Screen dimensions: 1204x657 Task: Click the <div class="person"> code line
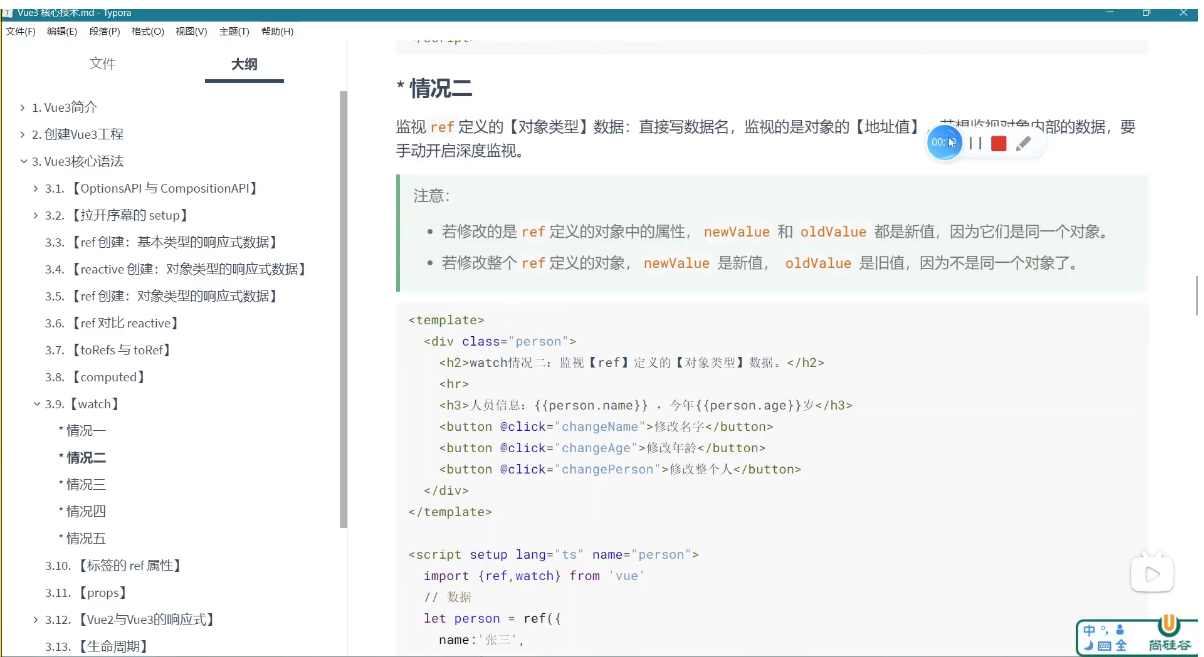tap(500, 341)
